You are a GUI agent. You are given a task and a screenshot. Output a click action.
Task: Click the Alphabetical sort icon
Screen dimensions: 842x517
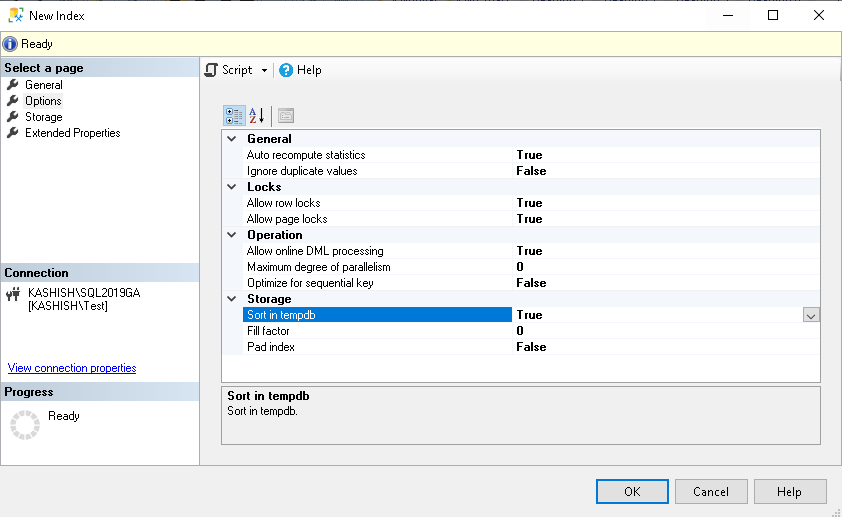point(257,115)
